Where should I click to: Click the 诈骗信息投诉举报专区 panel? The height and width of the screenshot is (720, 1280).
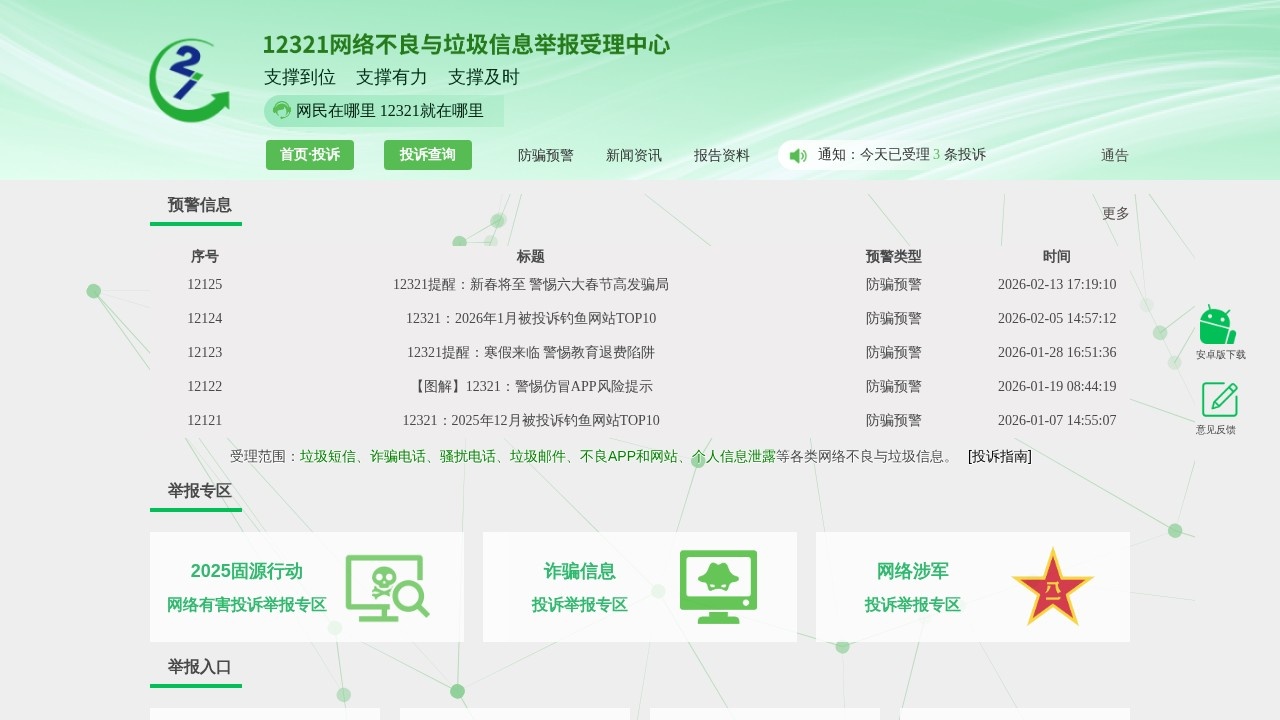[640, 587]
